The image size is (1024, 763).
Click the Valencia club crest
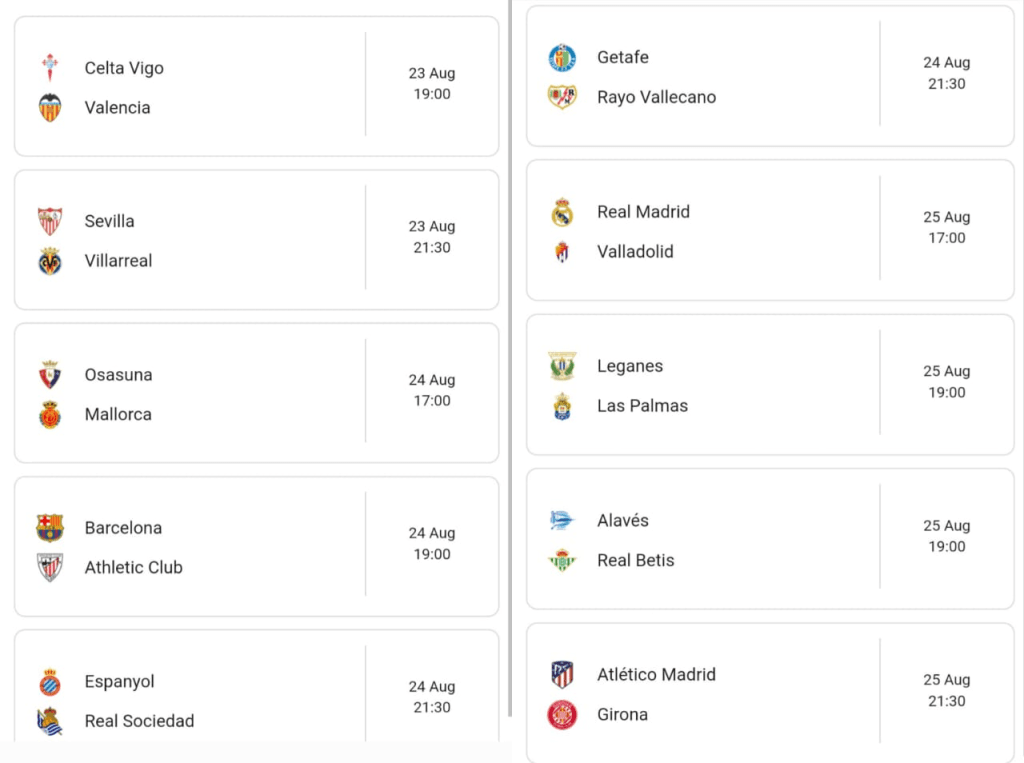[x=50, y=108]
